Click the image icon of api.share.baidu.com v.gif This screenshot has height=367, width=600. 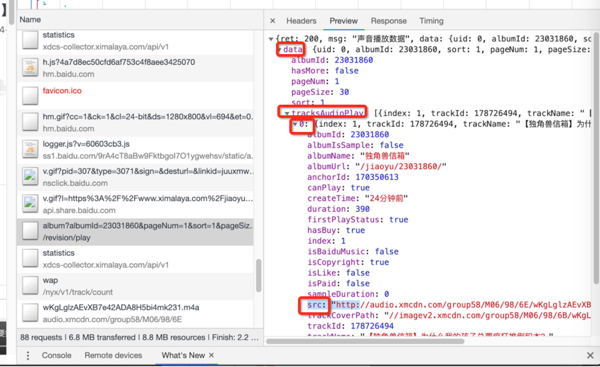30,204
